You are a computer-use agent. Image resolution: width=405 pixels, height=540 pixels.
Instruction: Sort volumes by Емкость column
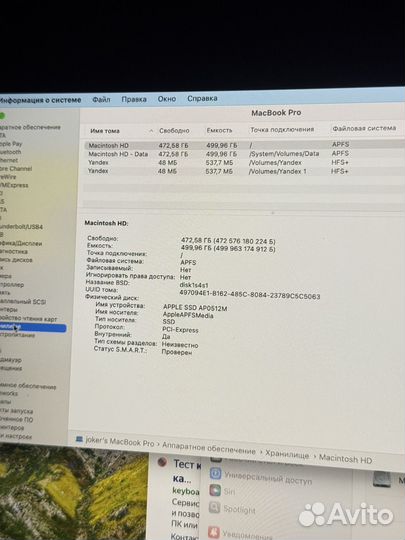click(219, 130)
